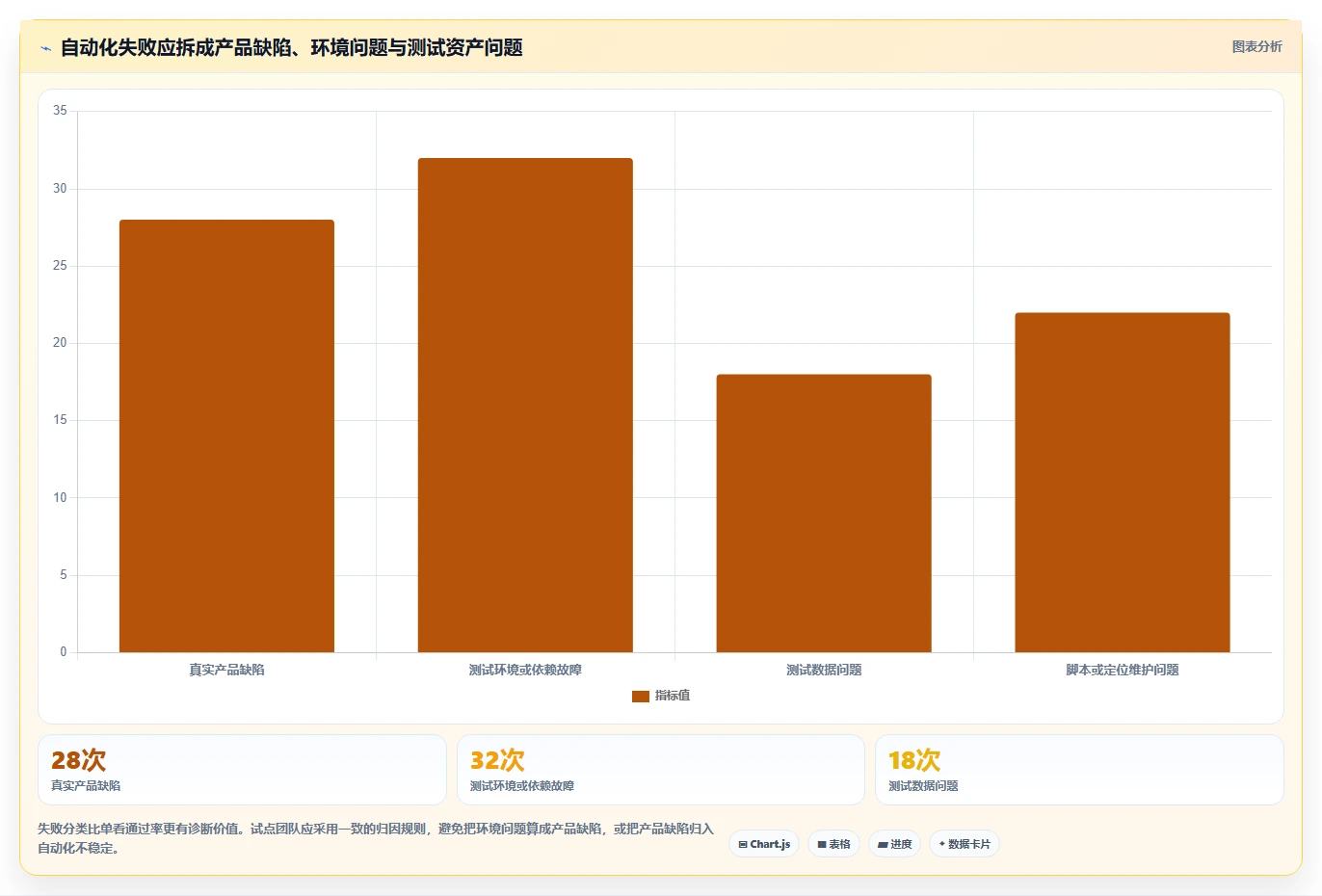Click the y-axis value 10
The image size is (1322, 896).
coord(60,498)
